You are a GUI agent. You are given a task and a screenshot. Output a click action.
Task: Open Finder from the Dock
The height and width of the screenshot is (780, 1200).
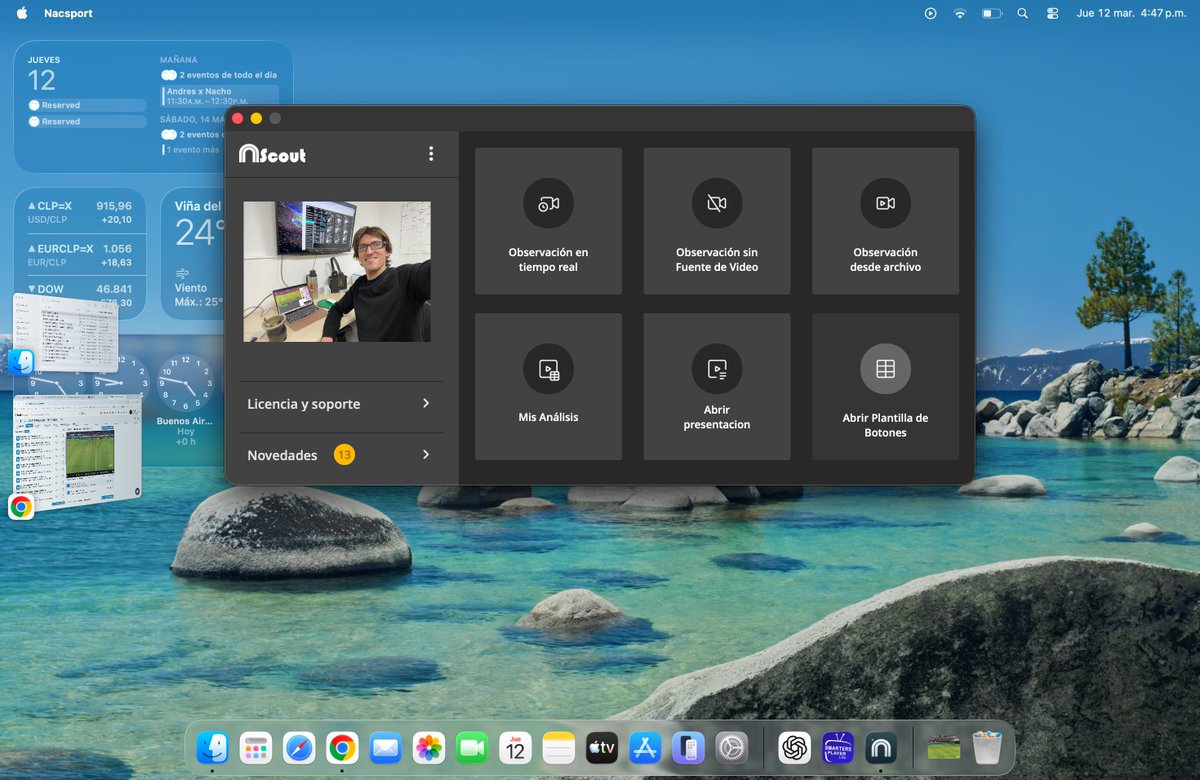pos(212,747)
